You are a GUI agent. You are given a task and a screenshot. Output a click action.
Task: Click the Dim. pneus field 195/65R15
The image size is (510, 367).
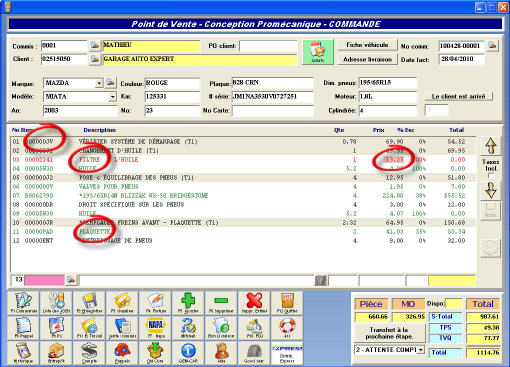coord(388,83)
